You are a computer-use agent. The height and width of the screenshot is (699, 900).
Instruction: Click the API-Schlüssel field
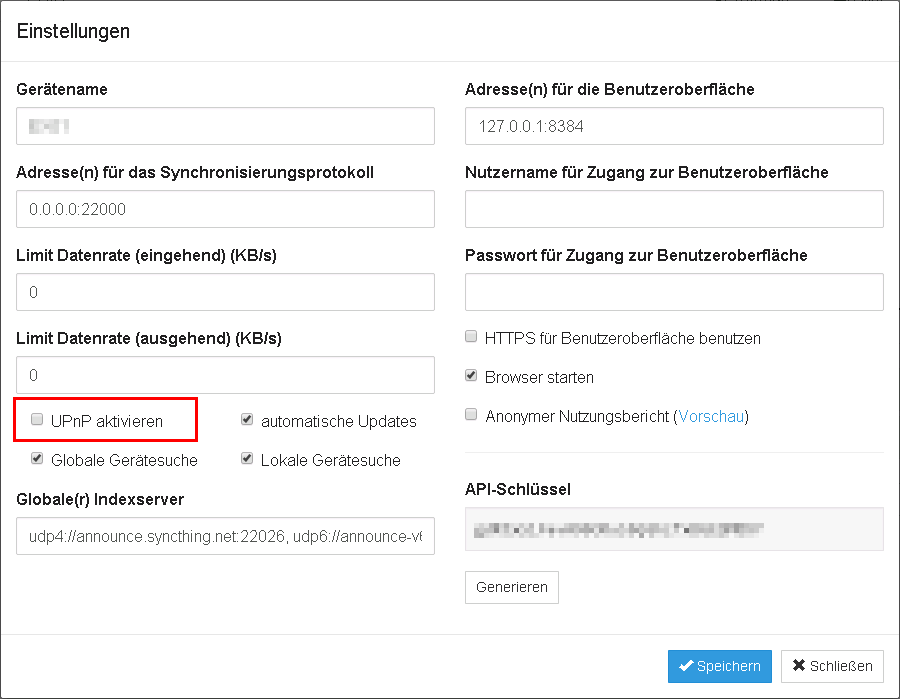coord(674,529)
